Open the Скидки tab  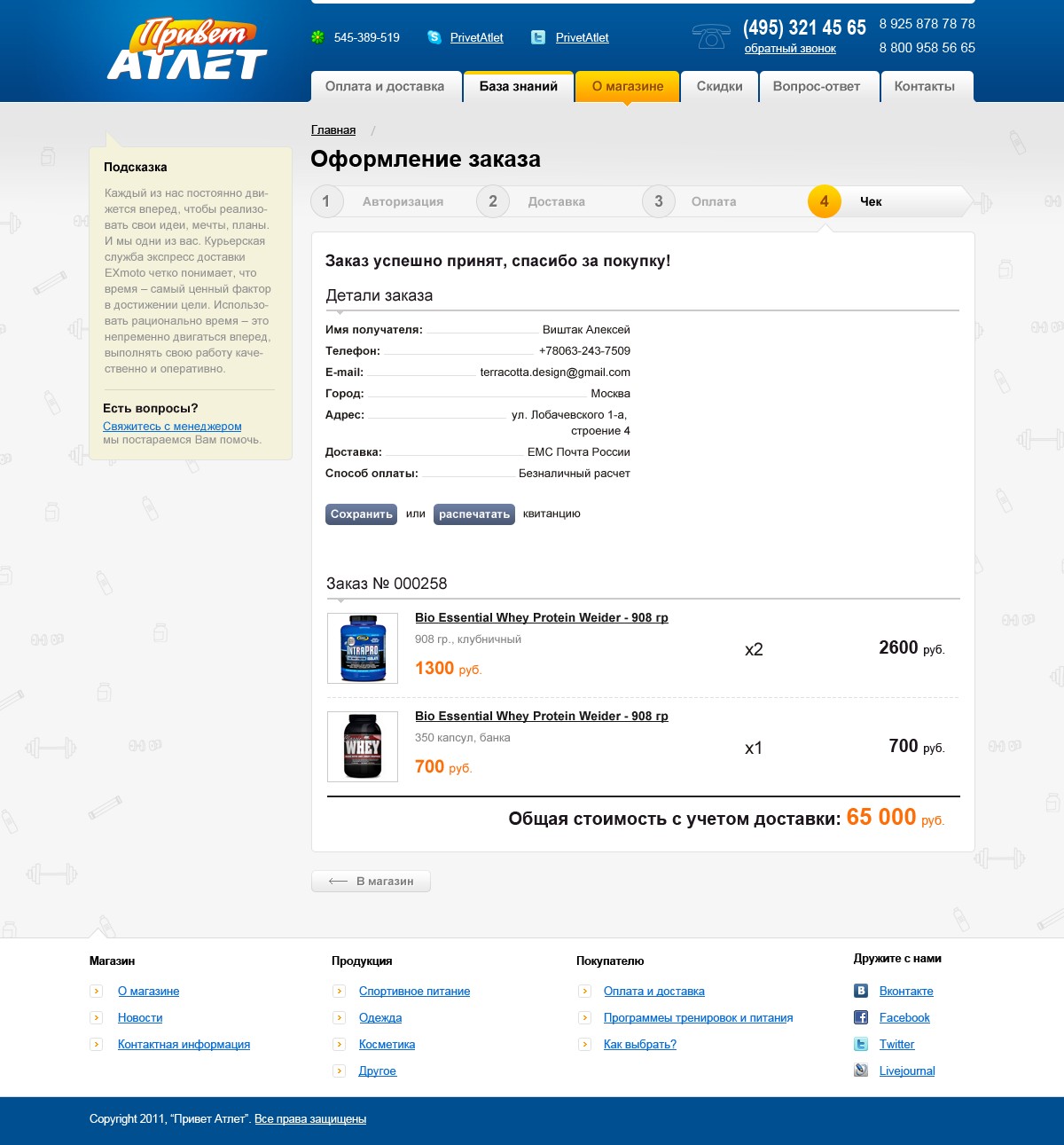[x=719, y=86]
